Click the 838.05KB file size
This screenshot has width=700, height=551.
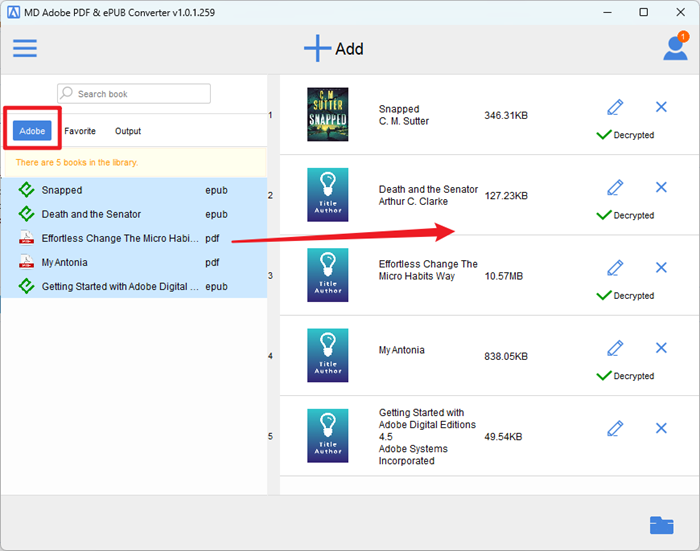[x=506, y=356]
